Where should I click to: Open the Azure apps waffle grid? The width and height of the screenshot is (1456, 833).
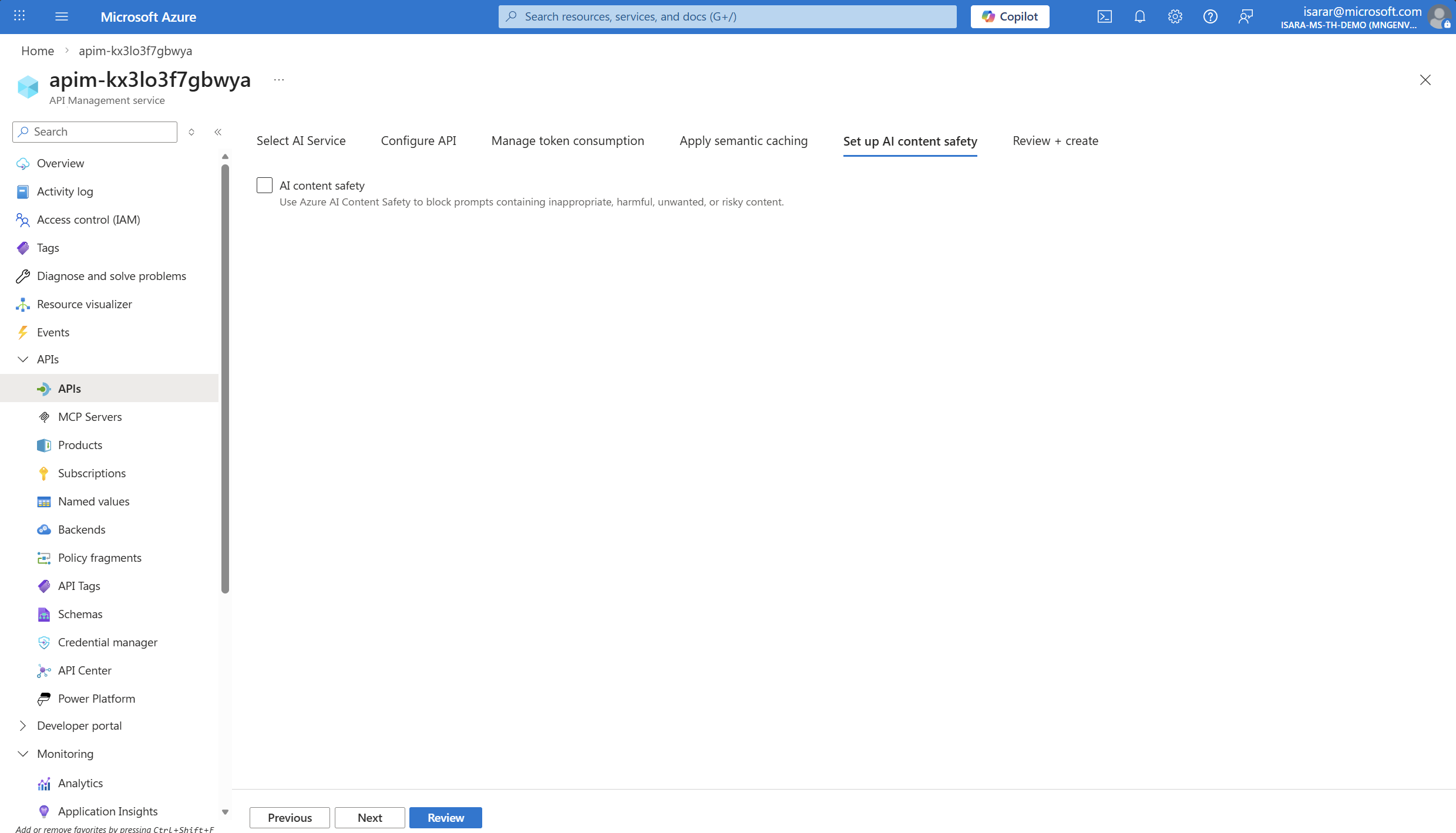tap(19, 16)
